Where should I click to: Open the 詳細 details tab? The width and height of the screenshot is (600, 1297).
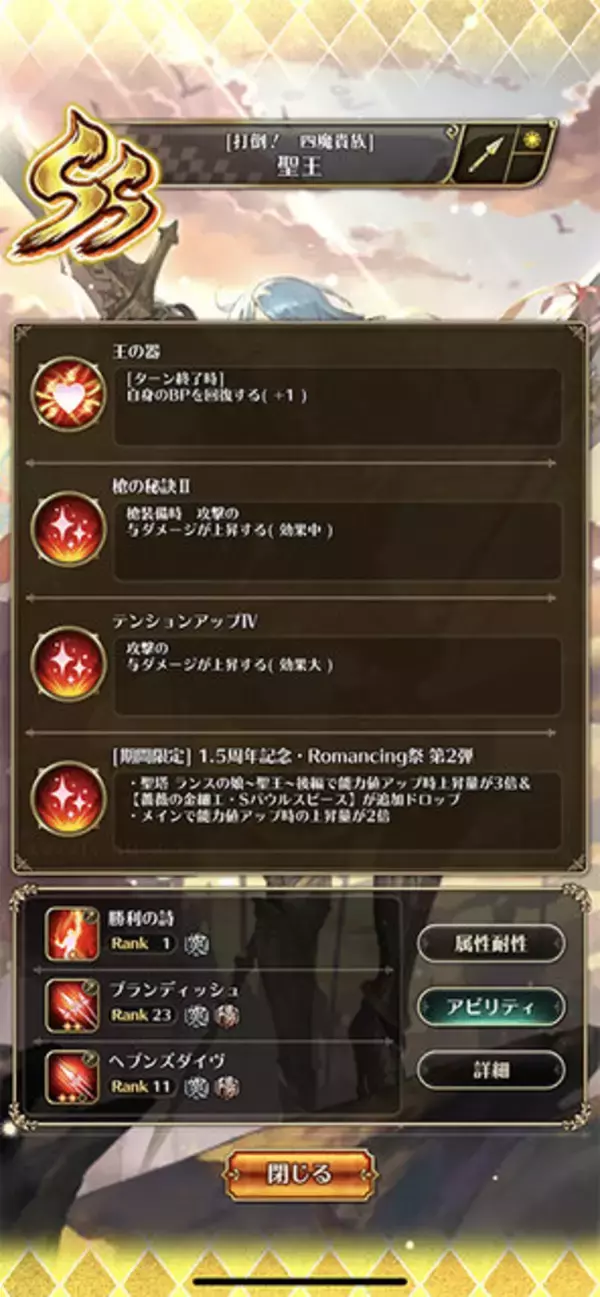coord(491,1069)
